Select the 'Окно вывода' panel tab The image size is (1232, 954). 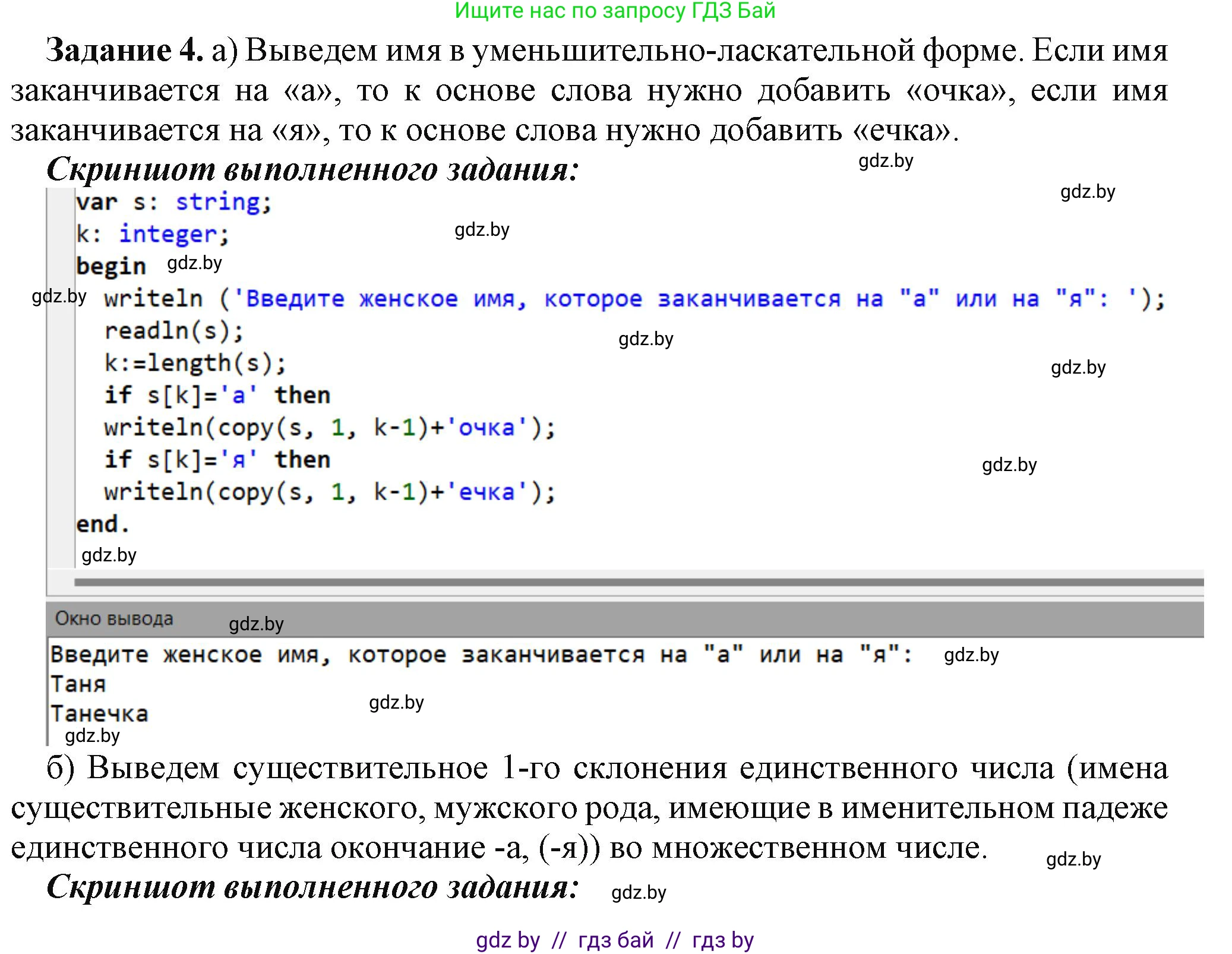tap(114, 618)
